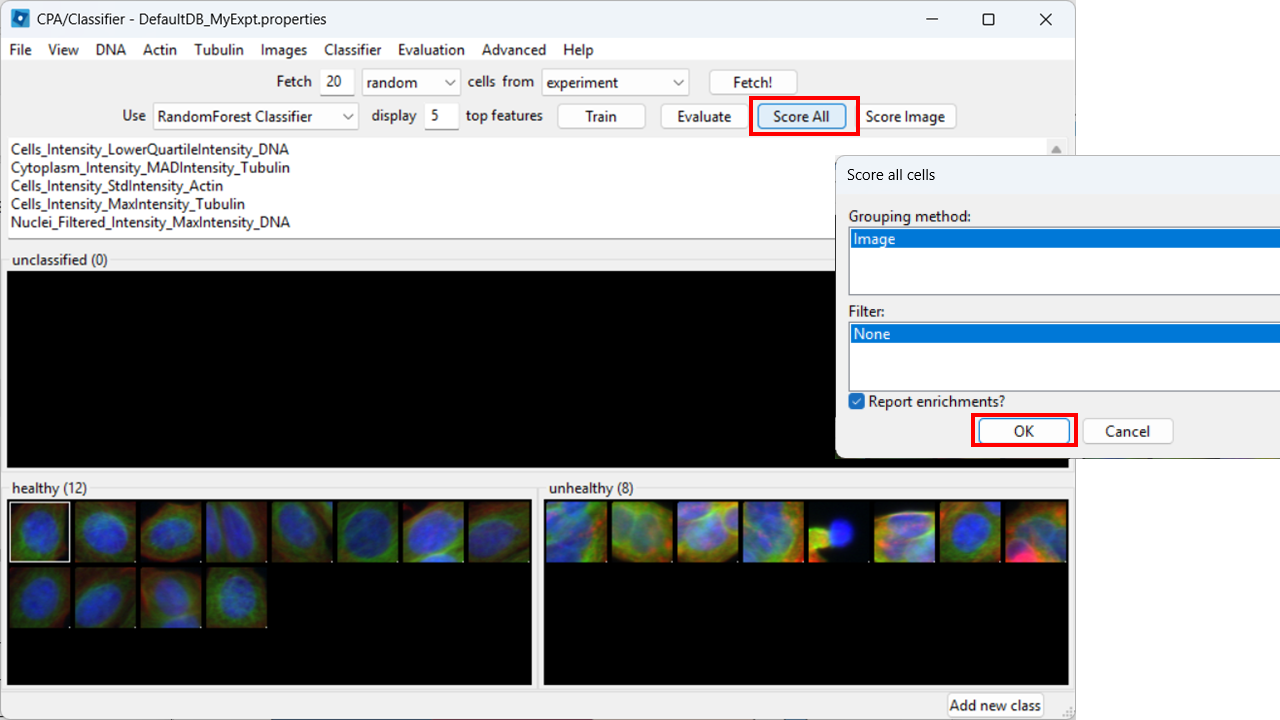The width and height of the screenshot is (1280, 720).
Task: Open the Advanced menu
Action: click(513, 49)
